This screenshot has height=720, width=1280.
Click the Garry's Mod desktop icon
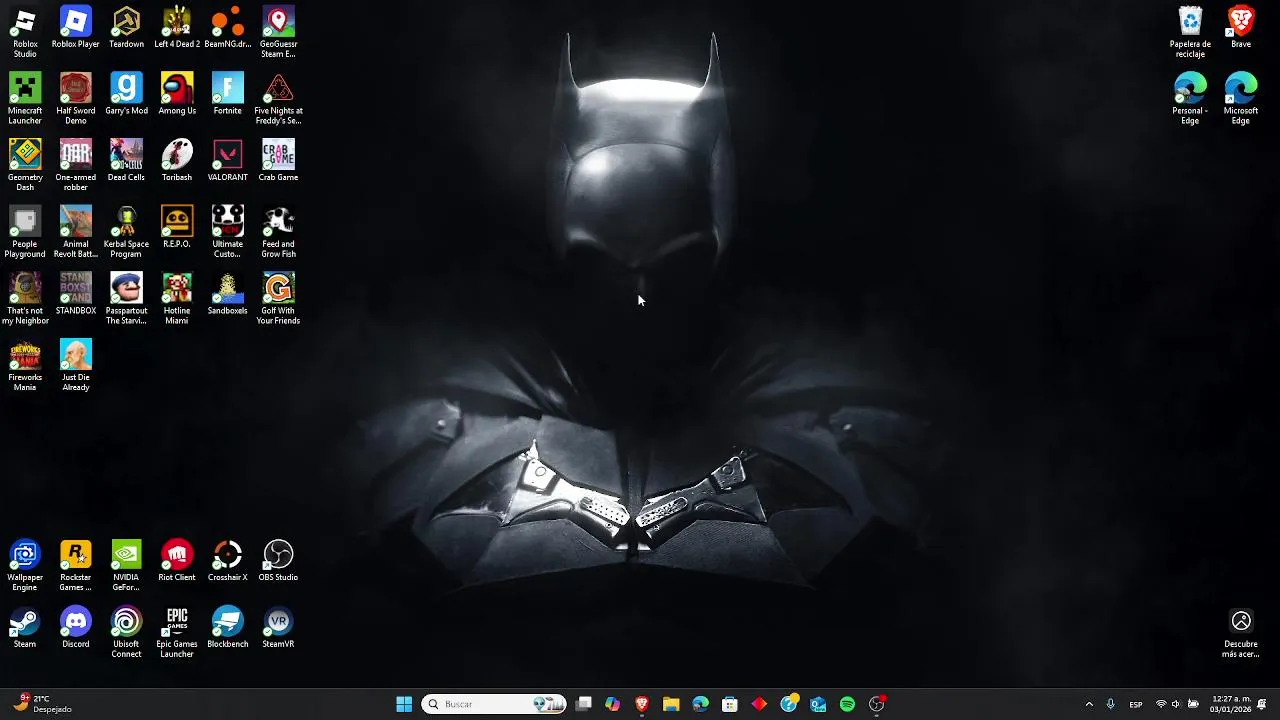click(126, 94)
